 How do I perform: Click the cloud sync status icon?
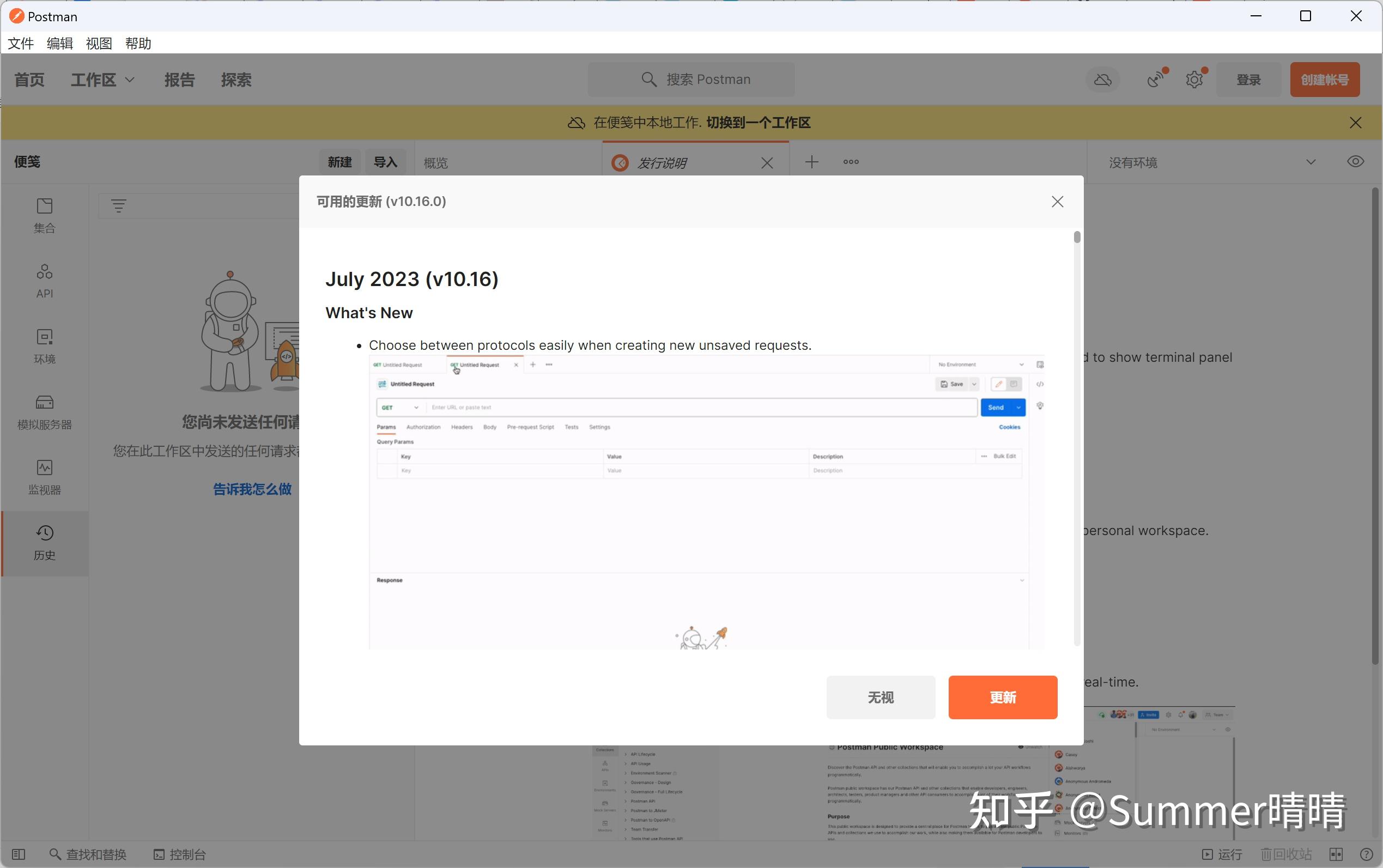tap(1102, 80)
